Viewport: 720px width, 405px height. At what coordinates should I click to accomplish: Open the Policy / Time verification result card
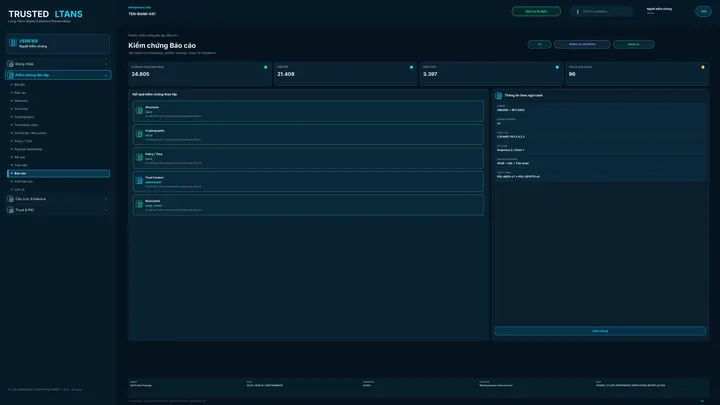point(308,158)
